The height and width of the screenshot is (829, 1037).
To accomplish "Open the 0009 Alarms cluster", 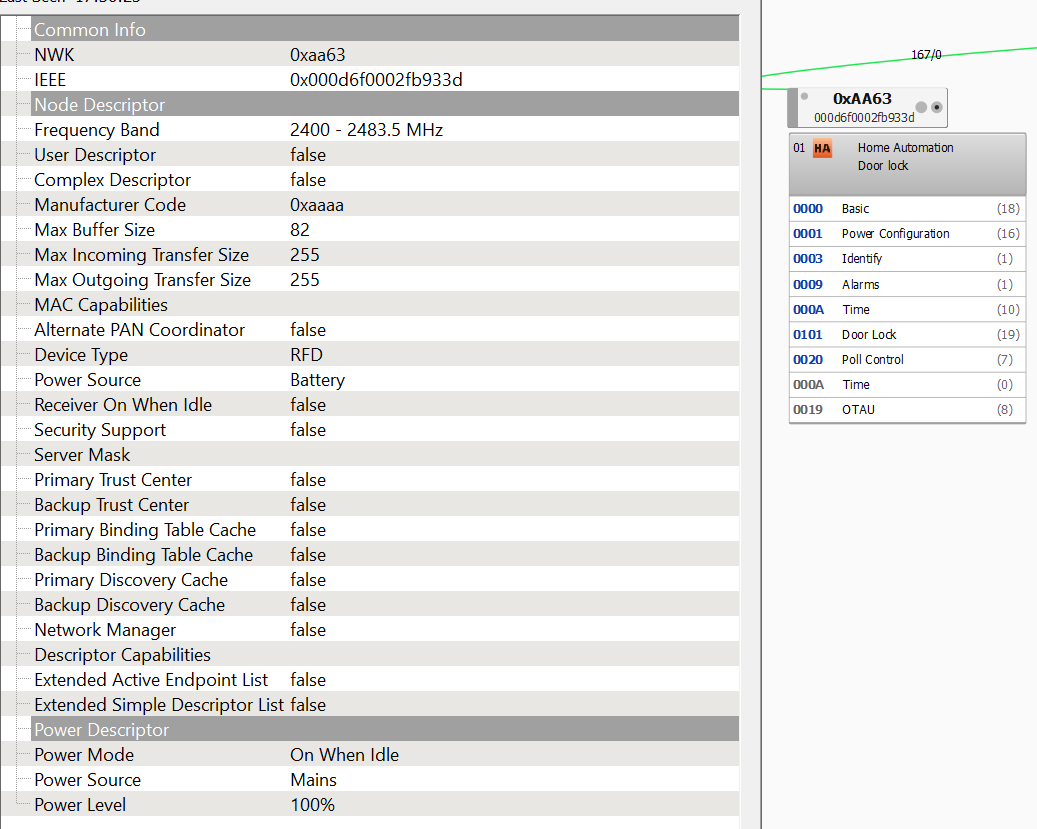I will pos(907,284).
